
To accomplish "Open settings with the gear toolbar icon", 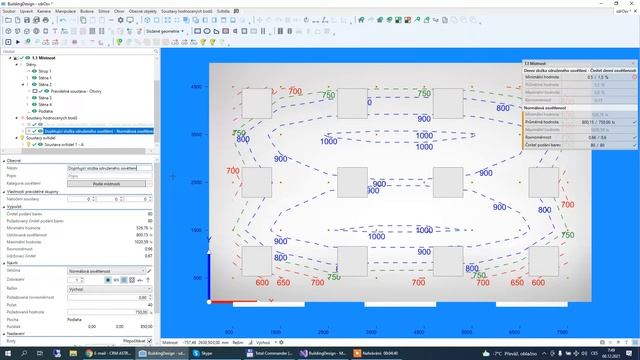I will coord(120,20).
